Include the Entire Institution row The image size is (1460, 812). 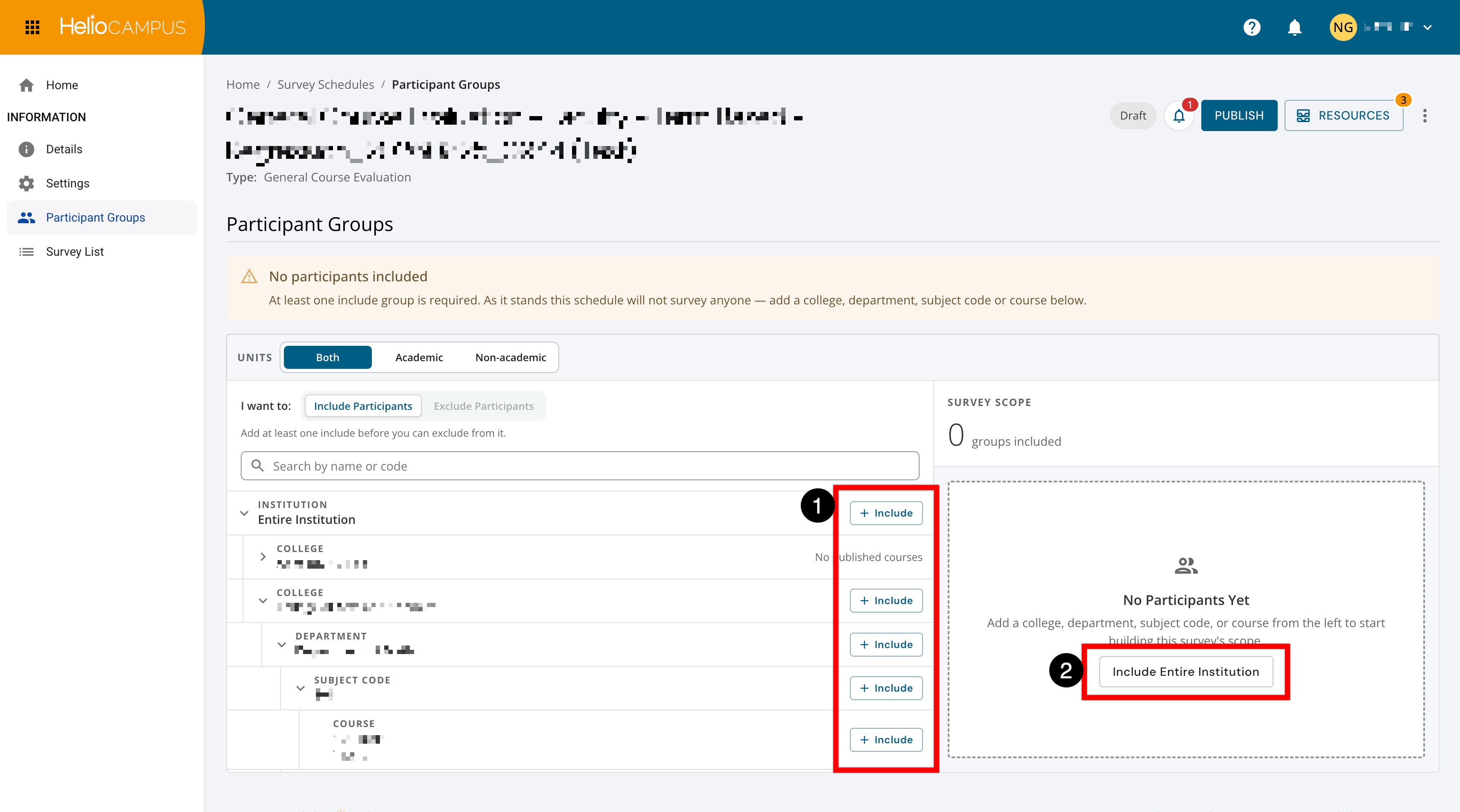[886, 514]
